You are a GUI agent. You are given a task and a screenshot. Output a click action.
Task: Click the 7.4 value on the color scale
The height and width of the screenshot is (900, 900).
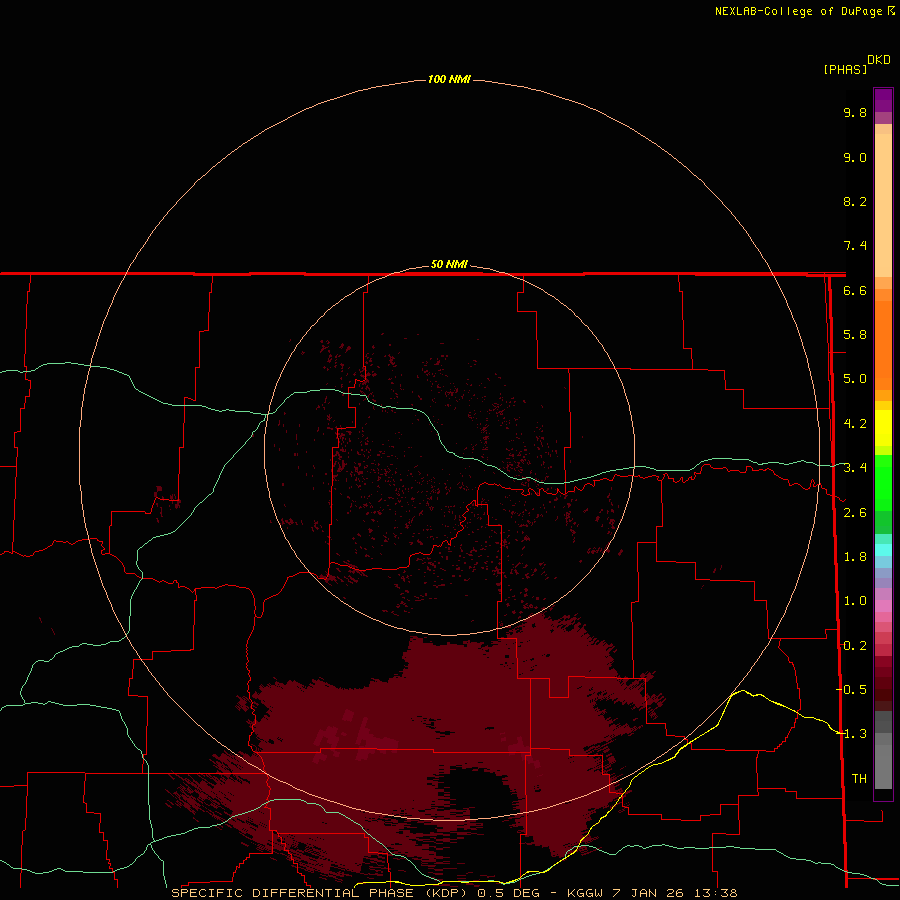tap(855, 246)
